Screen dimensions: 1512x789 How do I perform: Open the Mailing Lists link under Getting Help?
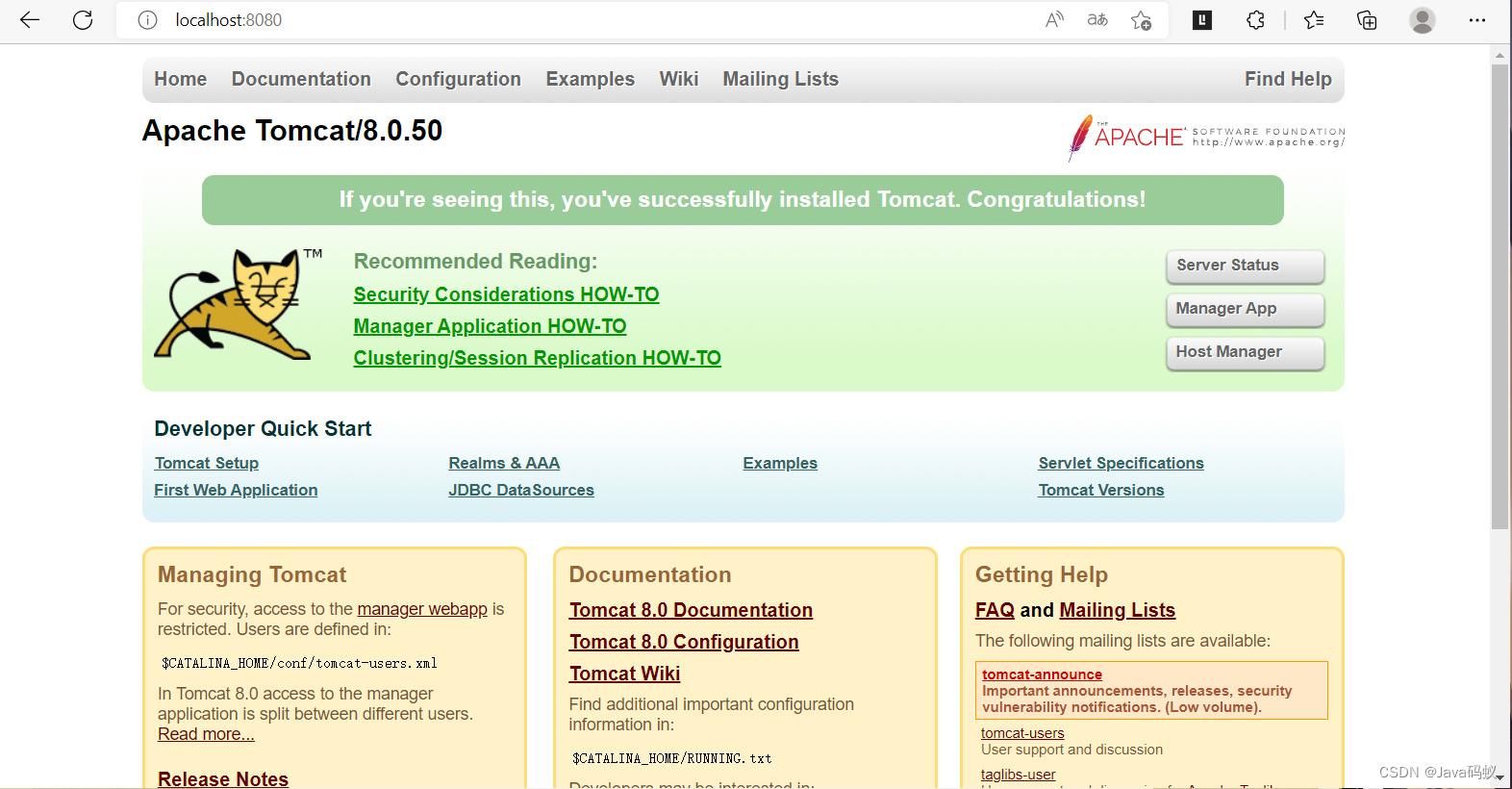point(1117,610)
